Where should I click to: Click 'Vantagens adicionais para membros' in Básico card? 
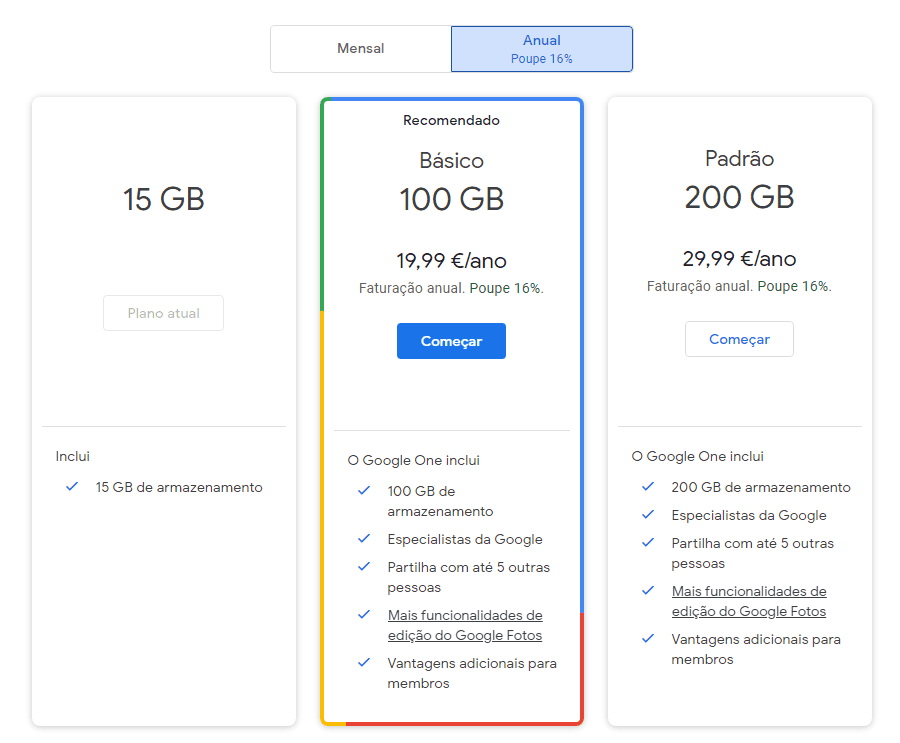click(472, 673)
